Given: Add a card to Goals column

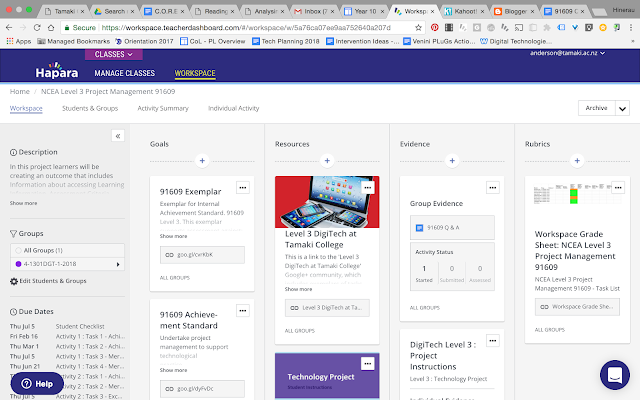Looking at the screenshot, I should point(202,161).
